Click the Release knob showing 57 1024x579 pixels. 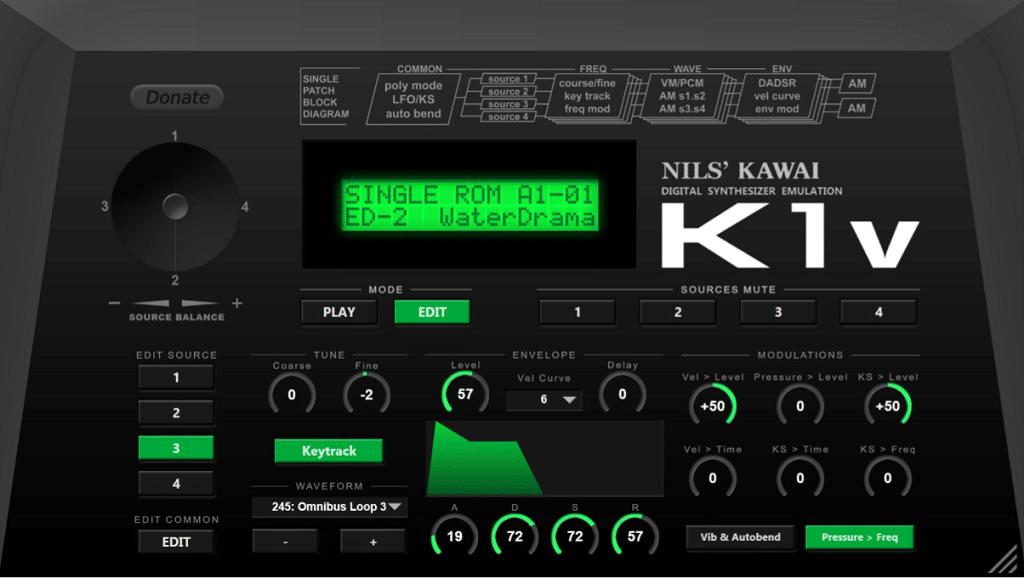point(635,537)
